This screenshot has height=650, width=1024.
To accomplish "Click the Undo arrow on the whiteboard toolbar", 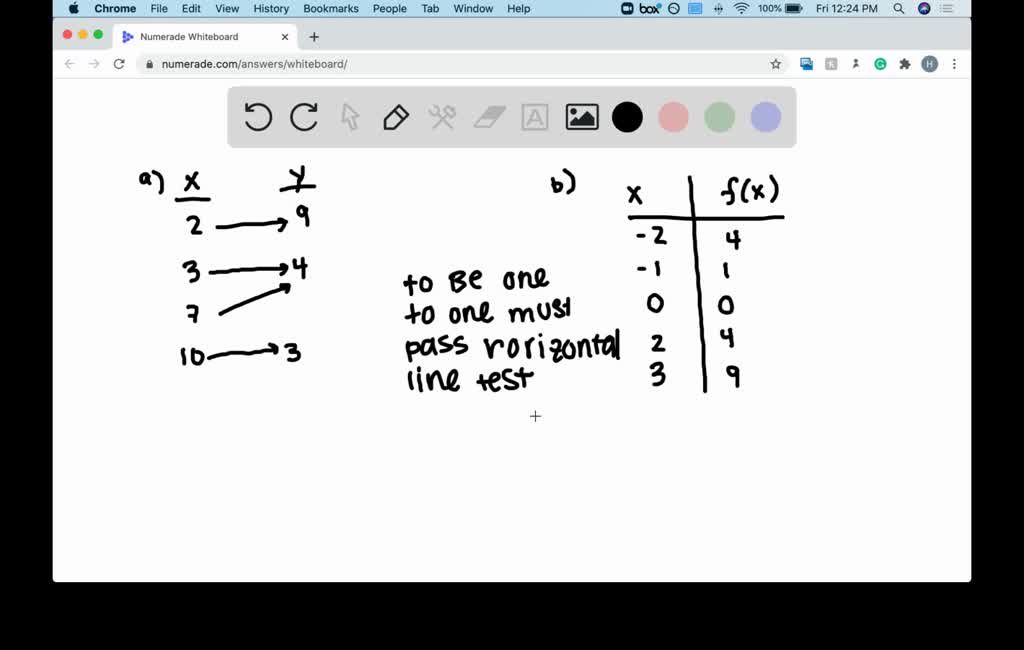I will pos(257,117).
